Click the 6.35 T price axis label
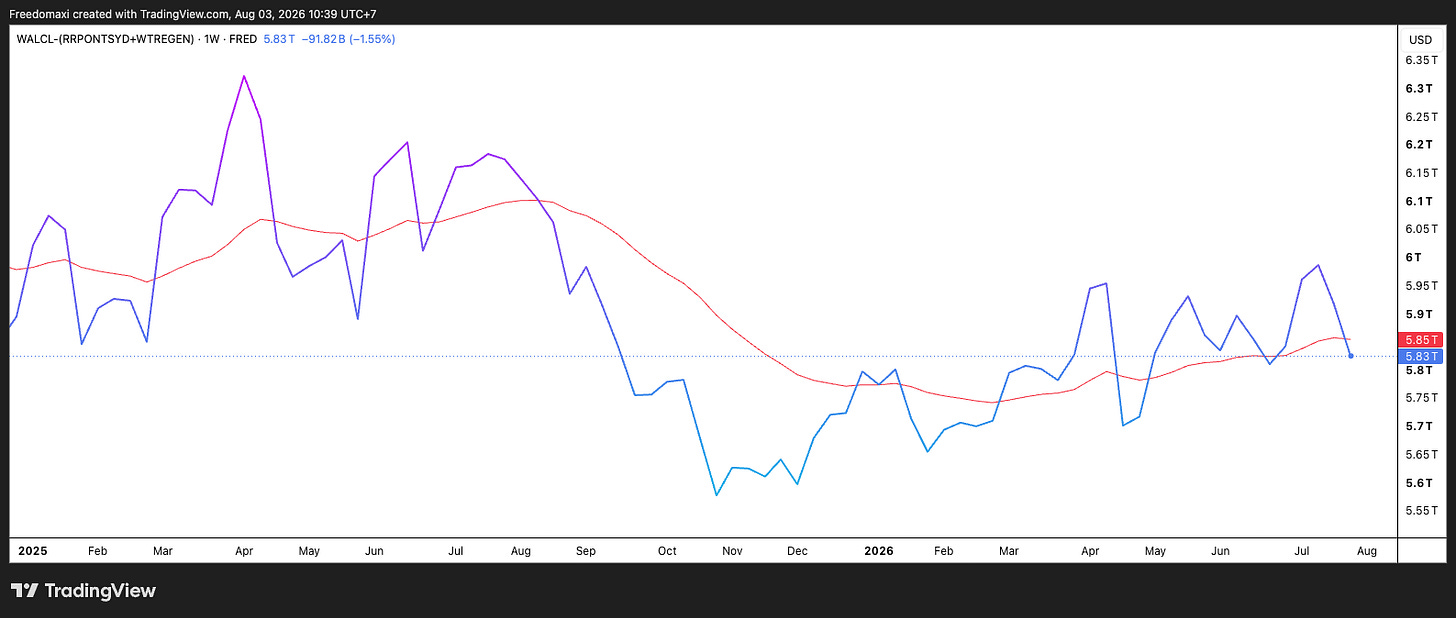 (1420, 60)
